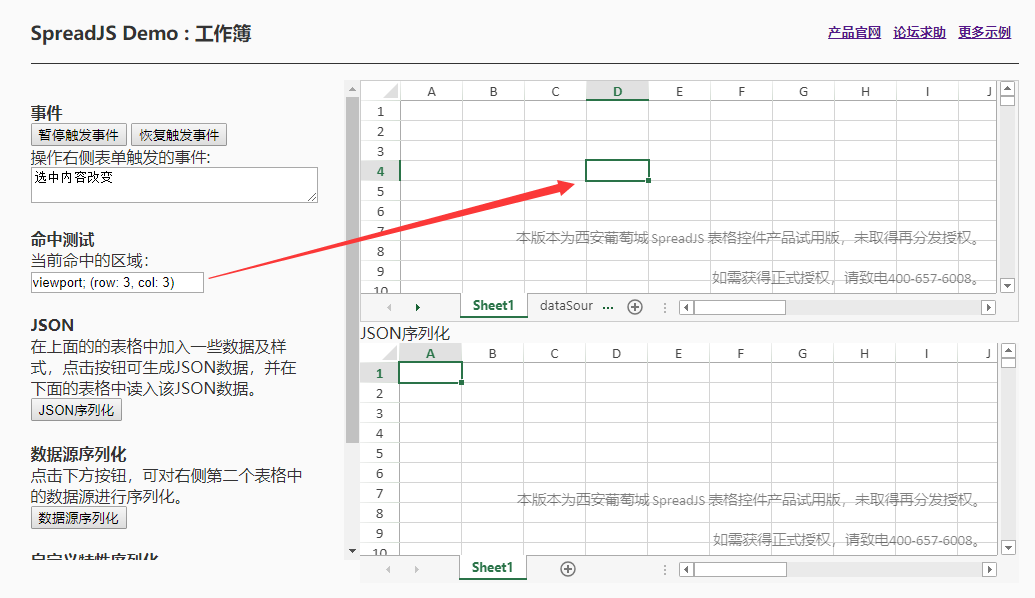Click the bottom sheet's horizontal scroll right arrow

pyautogui.click(x=989, y=569)
